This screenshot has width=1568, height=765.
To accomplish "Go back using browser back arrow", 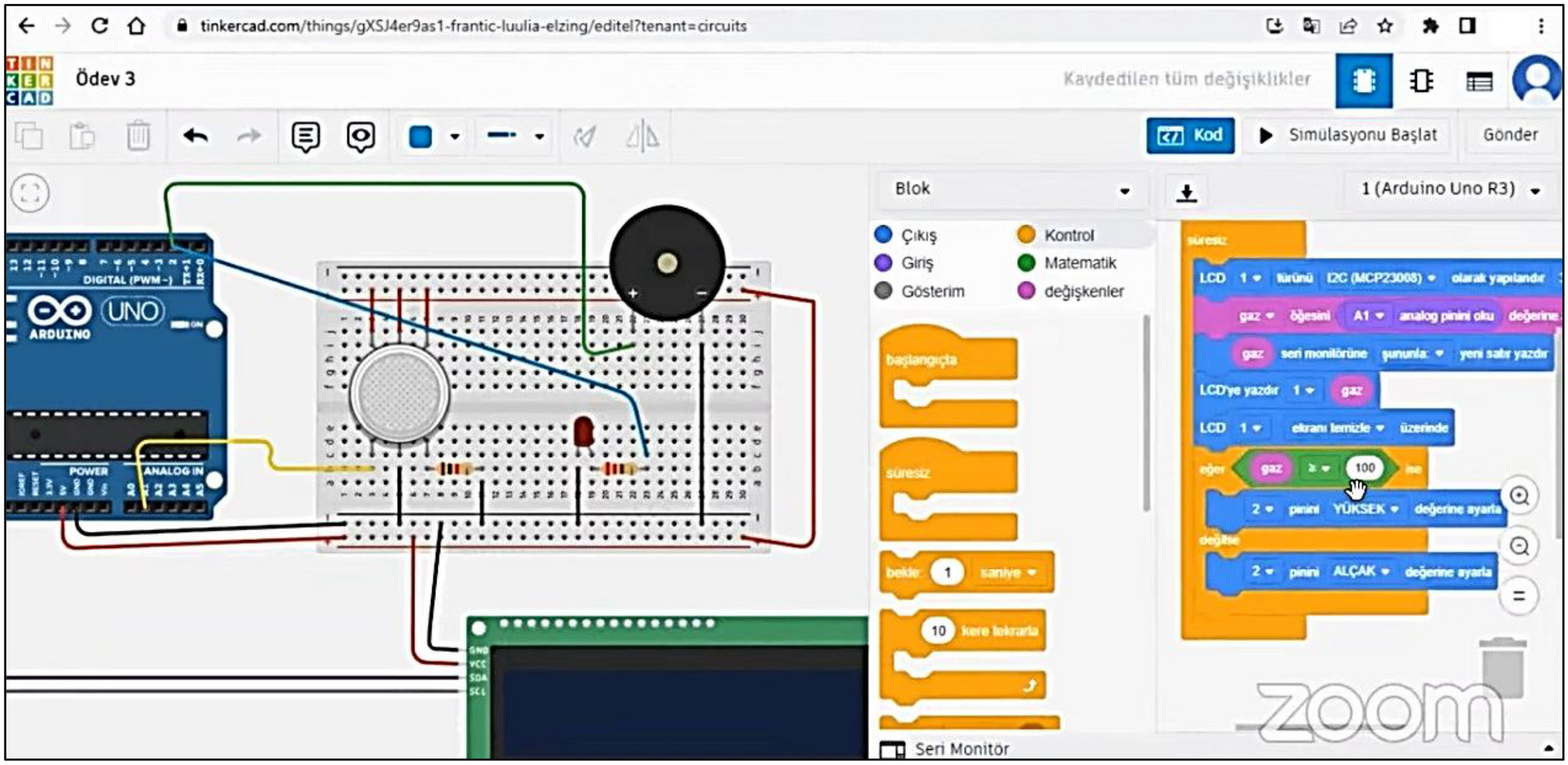I will 27,26.
